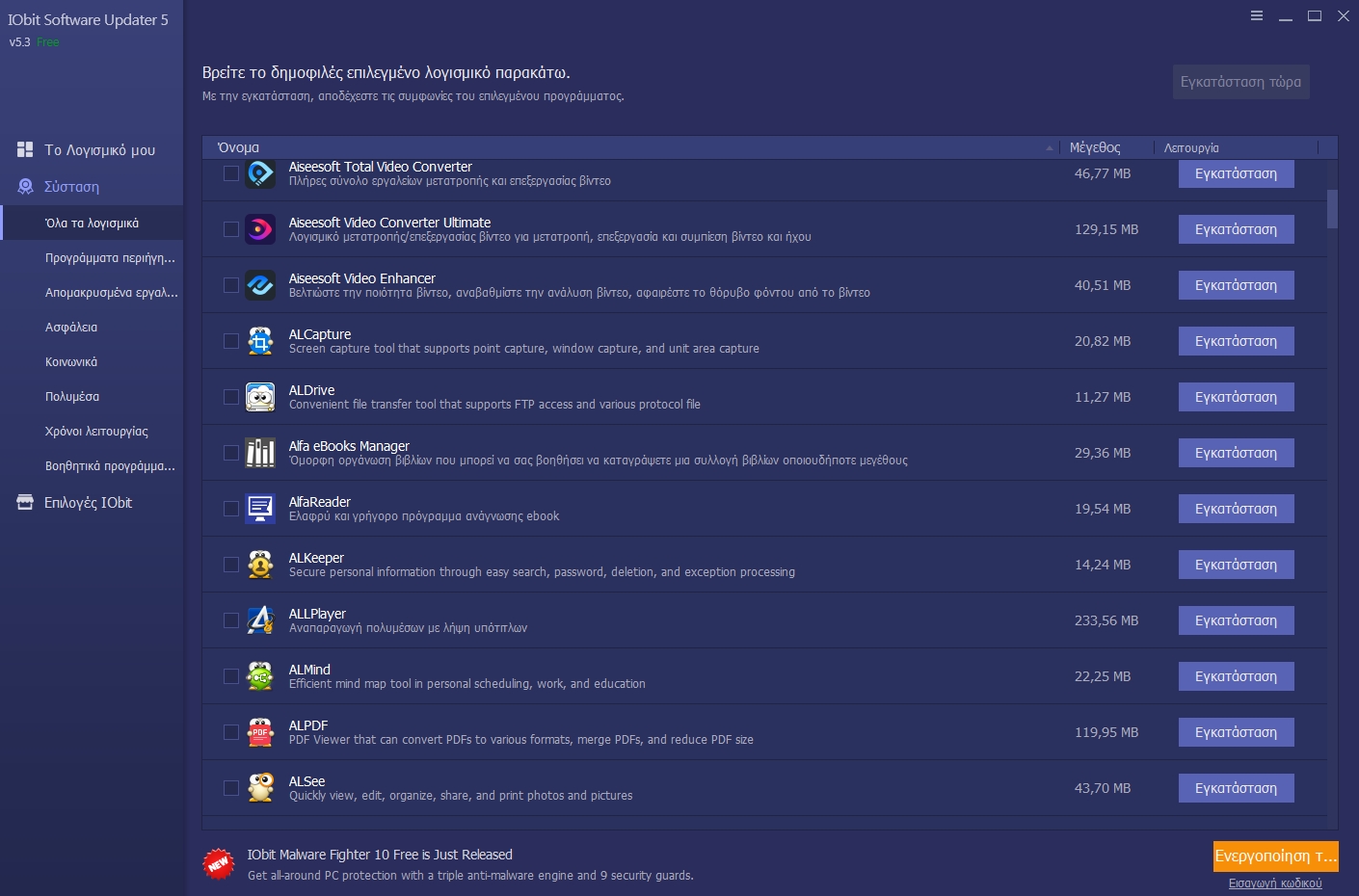This screenshot has height=896, width=1359.
Task: Click the ALCapture app icon
Action: pyautogui.click(x=260, y=341)
